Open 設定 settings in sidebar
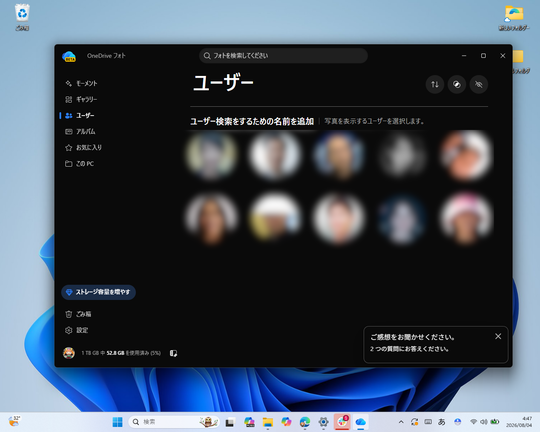The height and width of the screenshot is (432, 540). [x=77, y=330]
